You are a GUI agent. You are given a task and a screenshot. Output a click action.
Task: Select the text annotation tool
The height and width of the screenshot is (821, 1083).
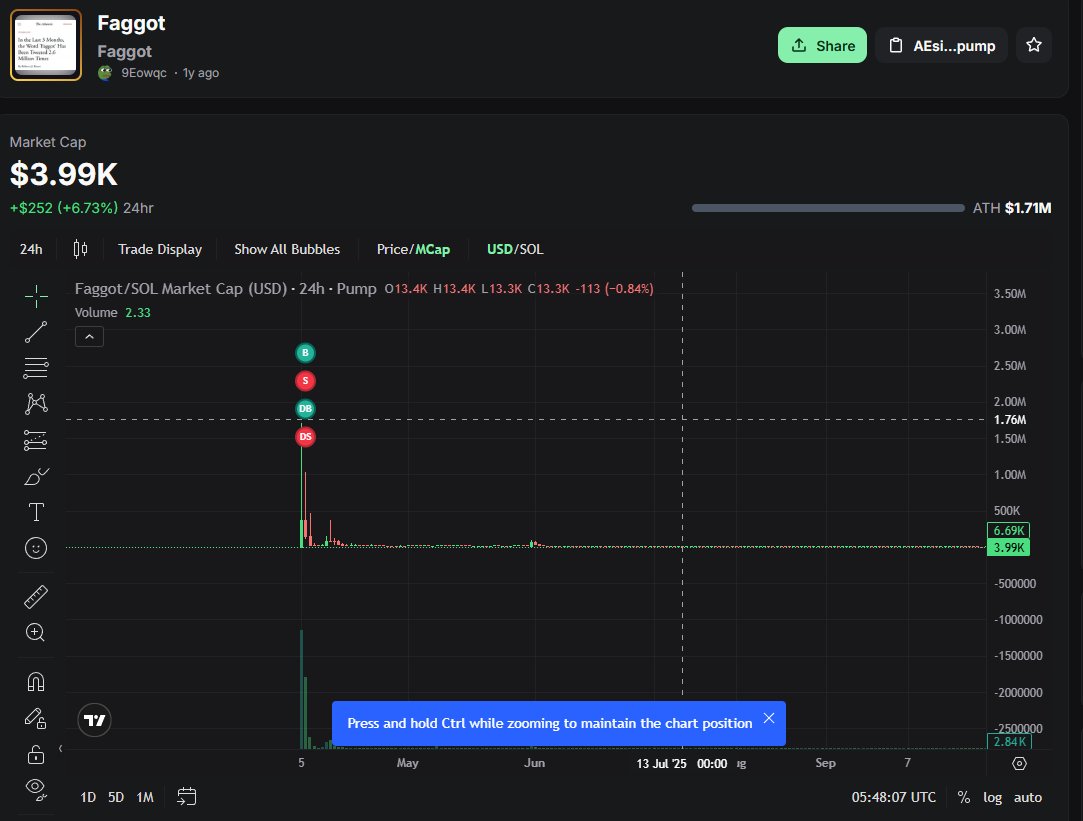tap(36, 512)
